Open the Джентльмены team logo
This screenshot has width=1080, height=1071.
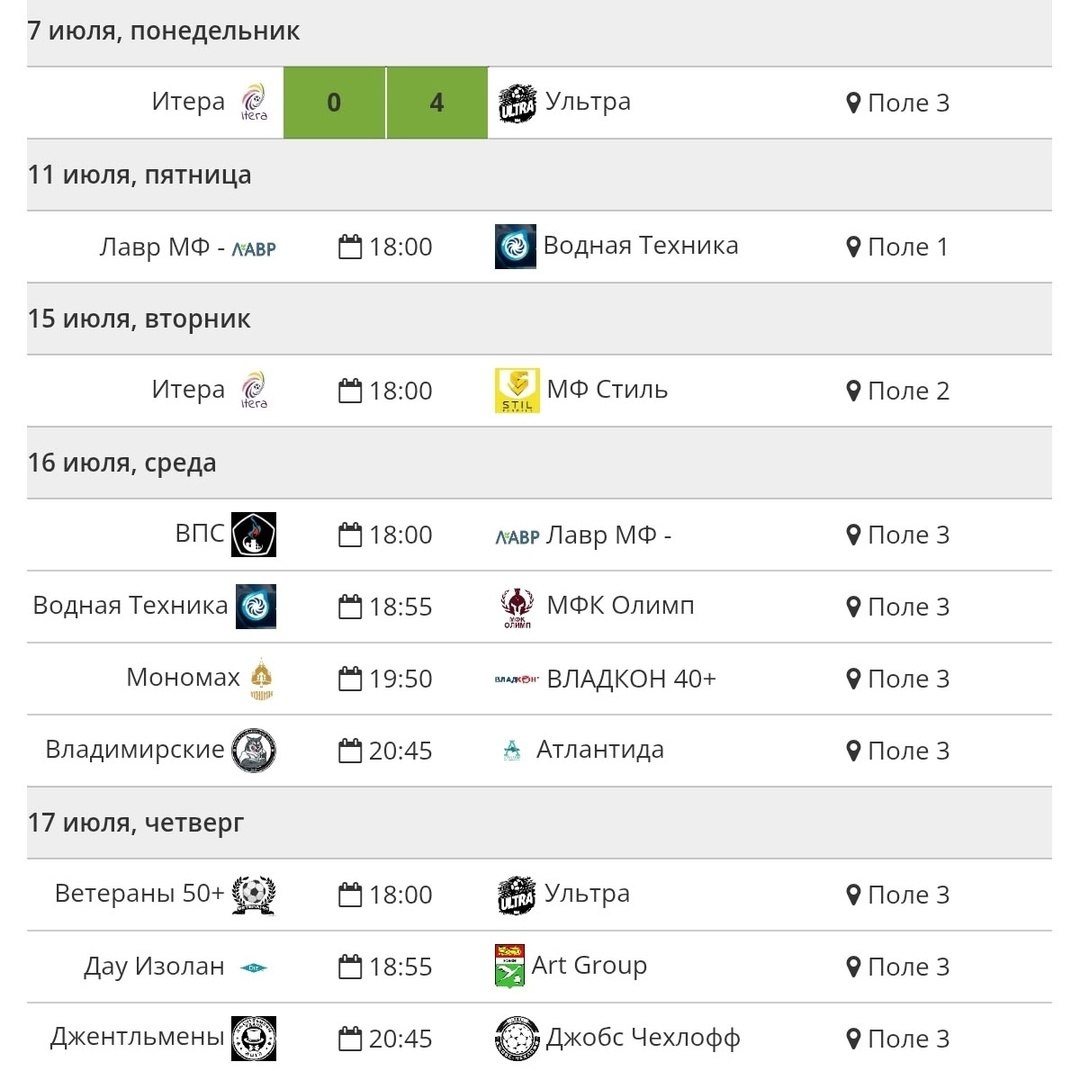coord(253,1038)
